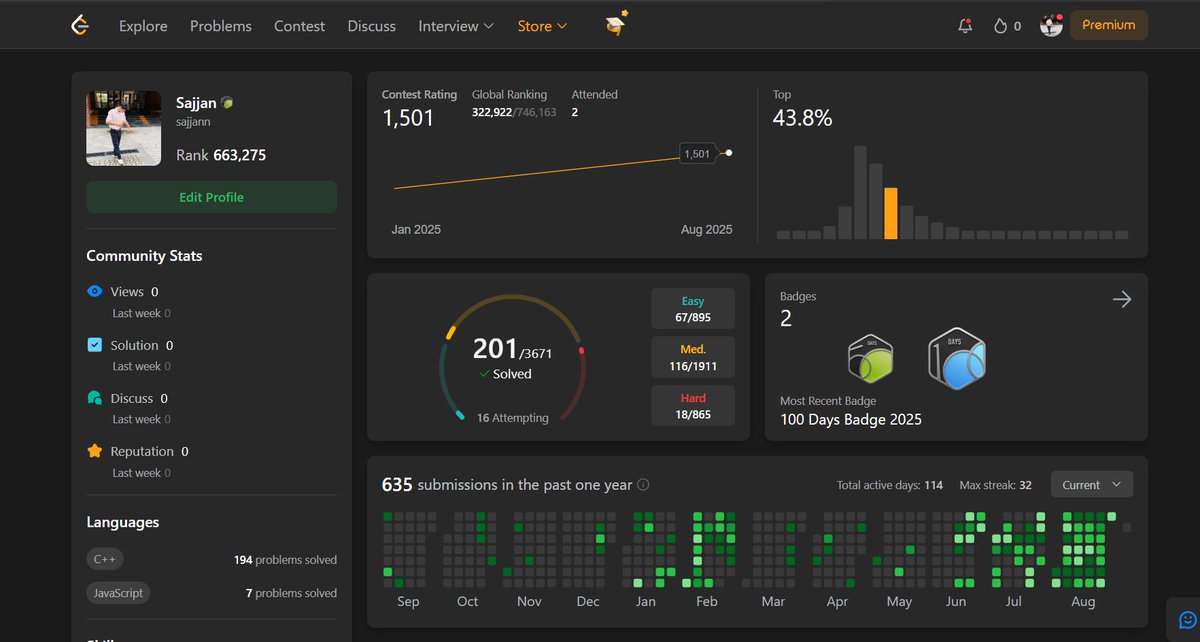Click the Reputation star icon
Screen dimensions: 1200x642
(95, 451)
